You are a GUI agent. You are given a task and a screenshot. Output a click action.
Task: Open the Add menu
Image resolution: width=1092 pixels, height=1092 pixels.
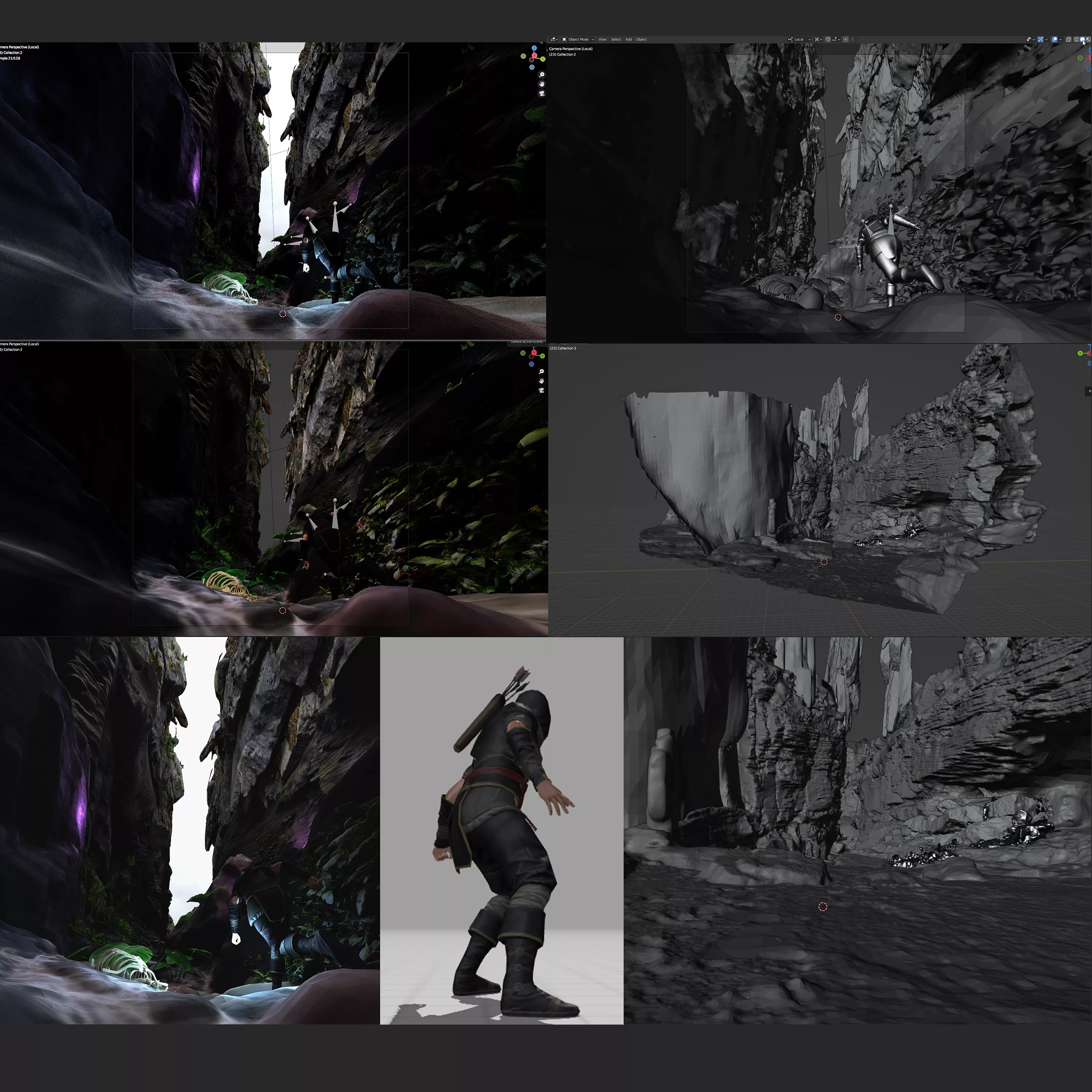tap(629, 40)
